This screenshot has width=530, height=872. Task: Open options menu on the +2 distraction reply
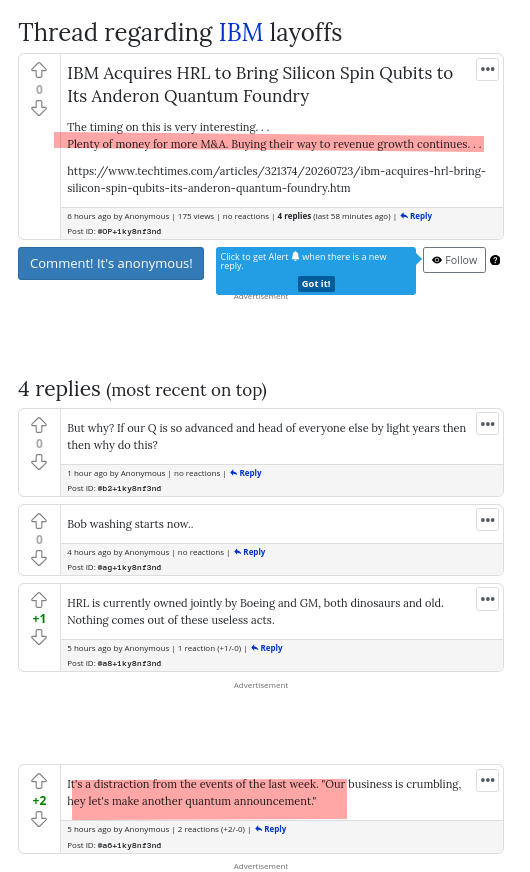(x=488, y=780)
